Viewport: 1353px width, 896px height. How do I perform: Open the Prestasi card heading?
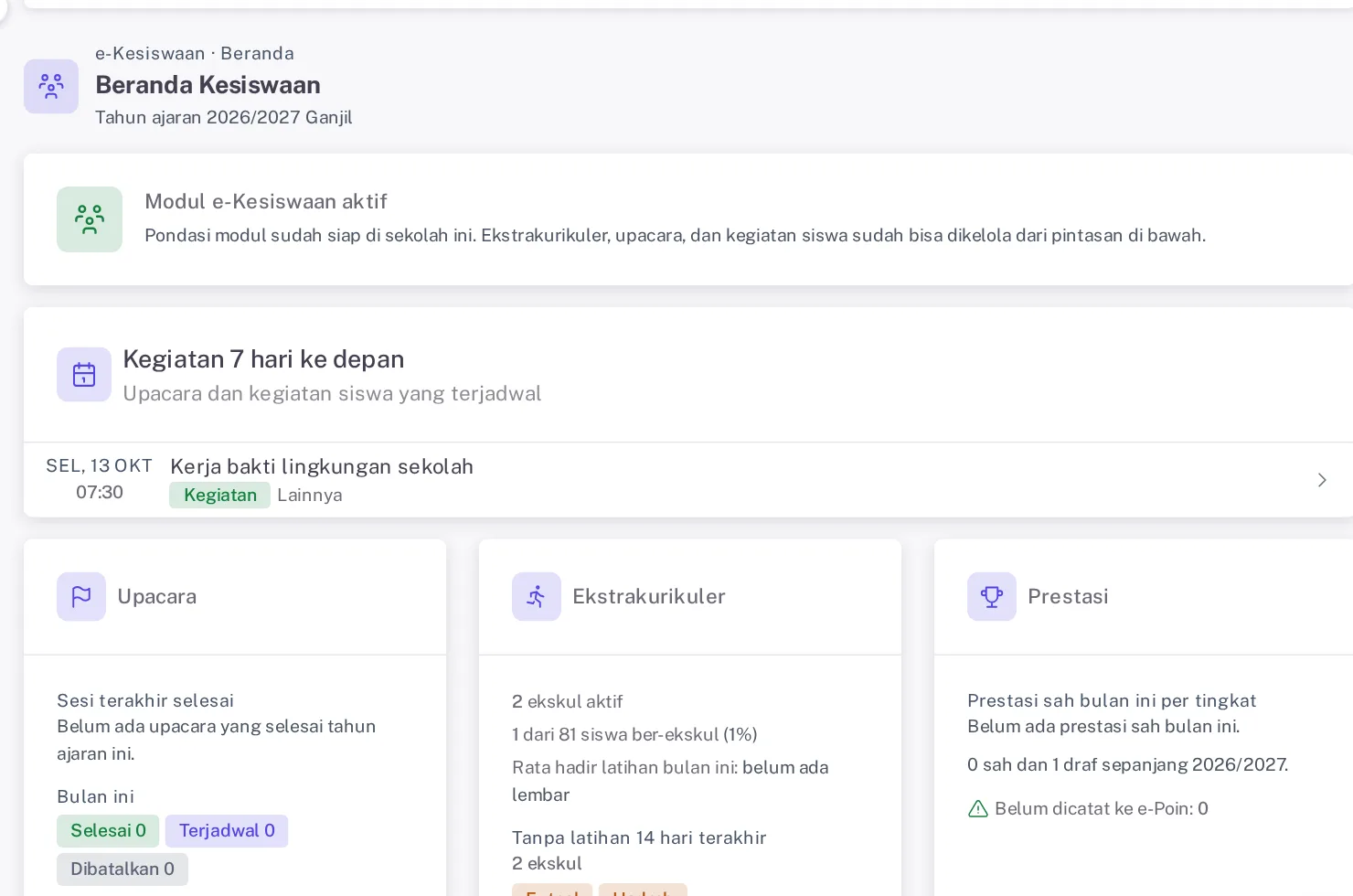(x=1068, y=597)
